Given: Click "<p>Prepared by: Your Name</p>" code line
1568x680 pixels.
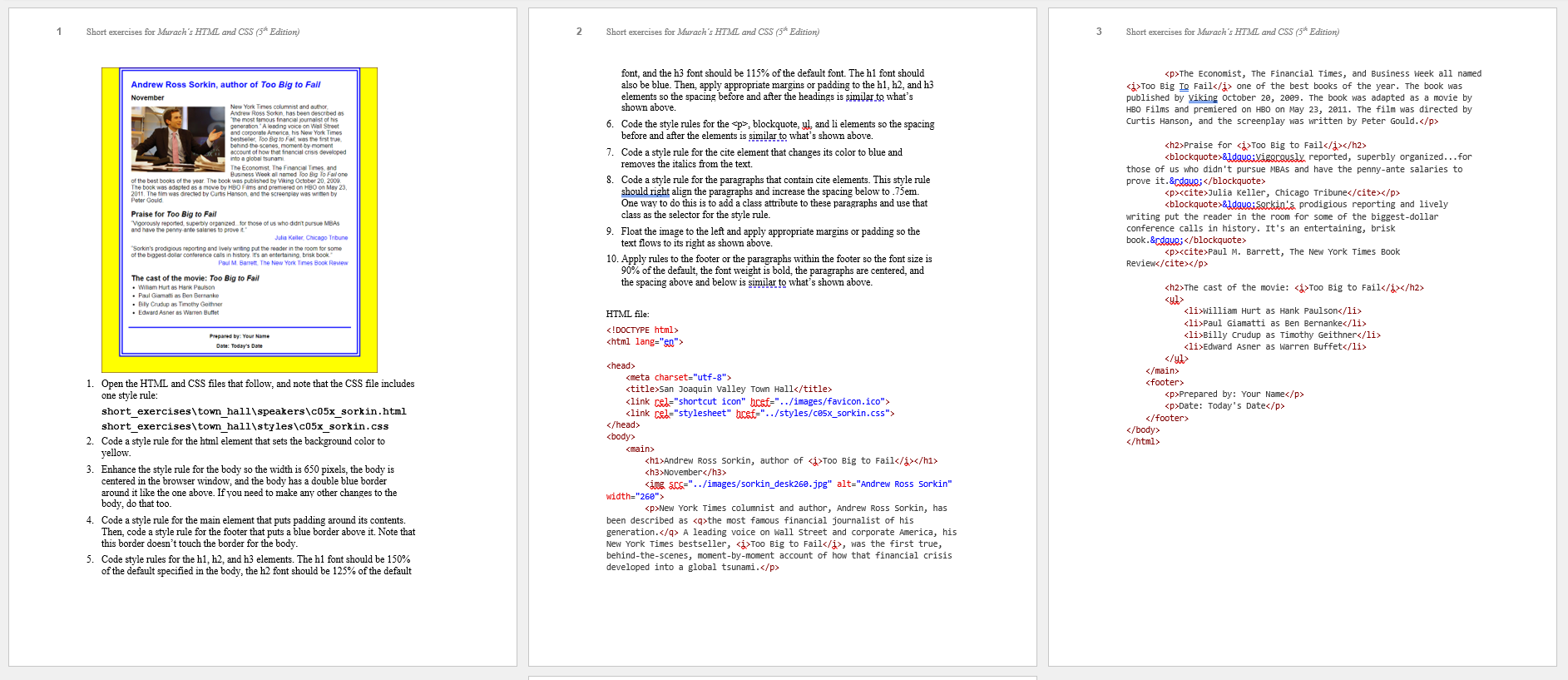Looking at the screenshot, I should click(x=1234, y=395).
